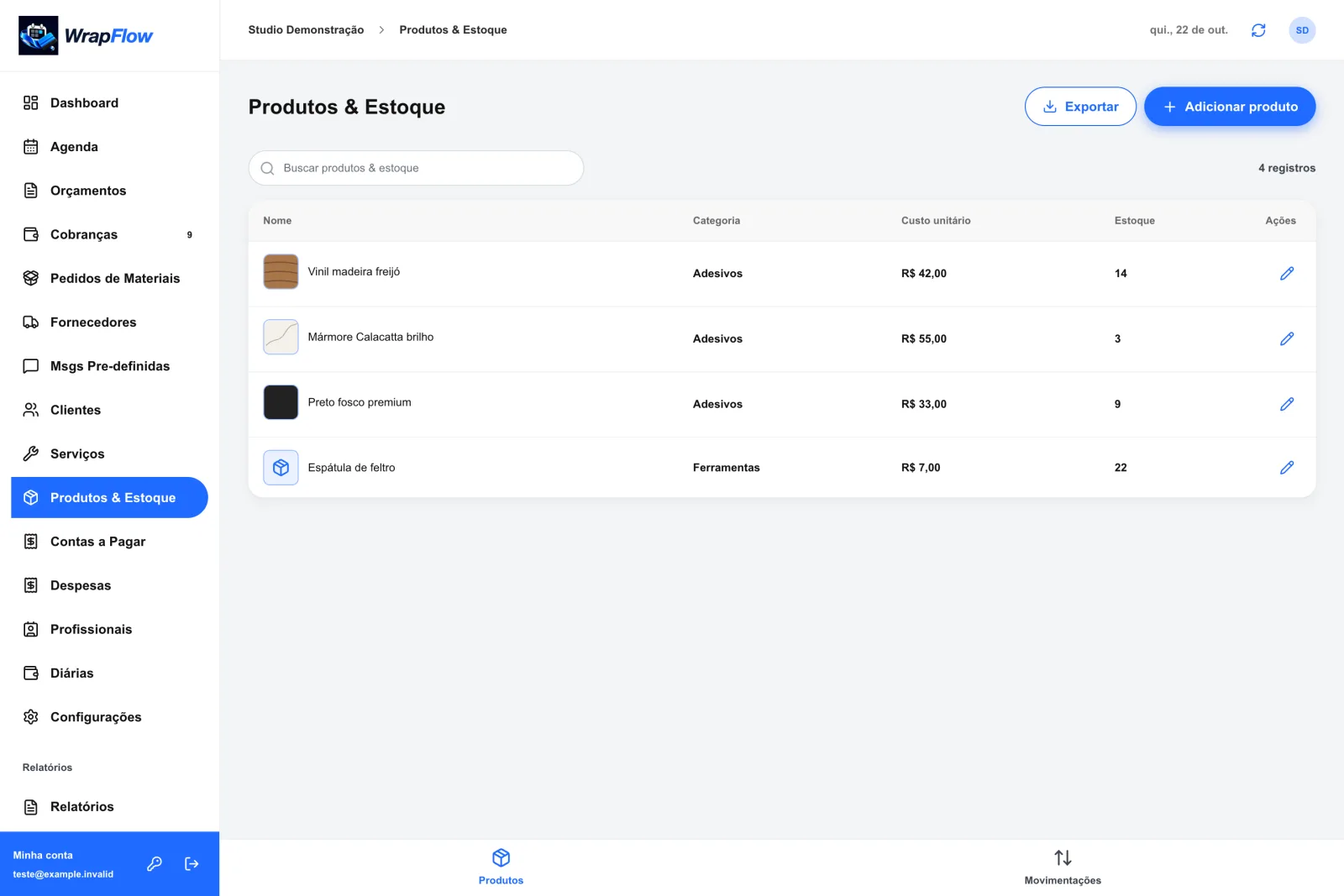Click the Produtos & Estoque sidebar item
The height and width of the screenshot is (896, 1344).
tap(109, 498)
